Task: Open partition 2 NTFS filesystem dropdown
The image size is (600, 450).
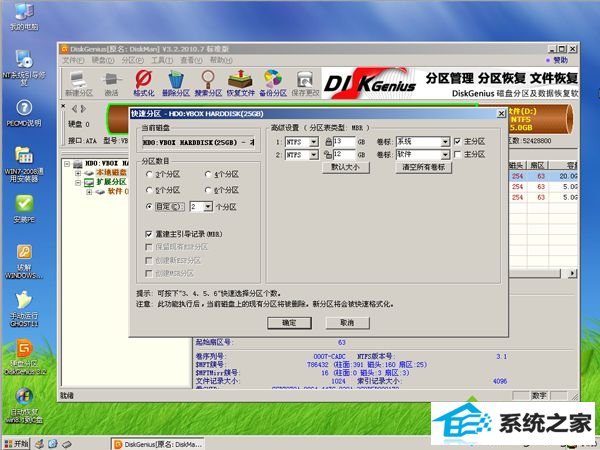Action: (x=314, y=155)
